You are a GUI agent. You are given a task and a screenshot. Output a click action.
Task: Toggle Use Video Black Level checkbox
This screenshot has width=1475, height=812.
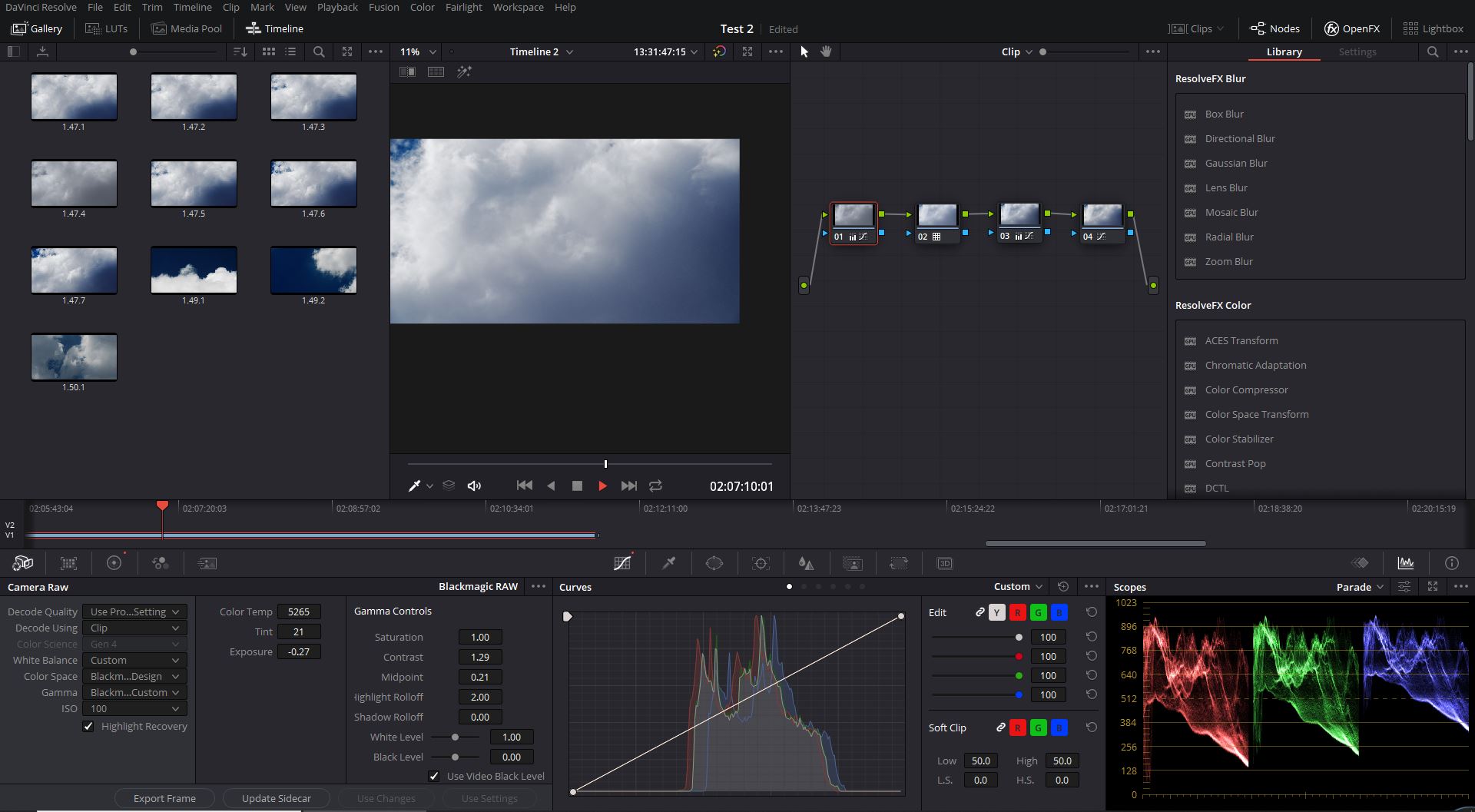tap(434, 776)
